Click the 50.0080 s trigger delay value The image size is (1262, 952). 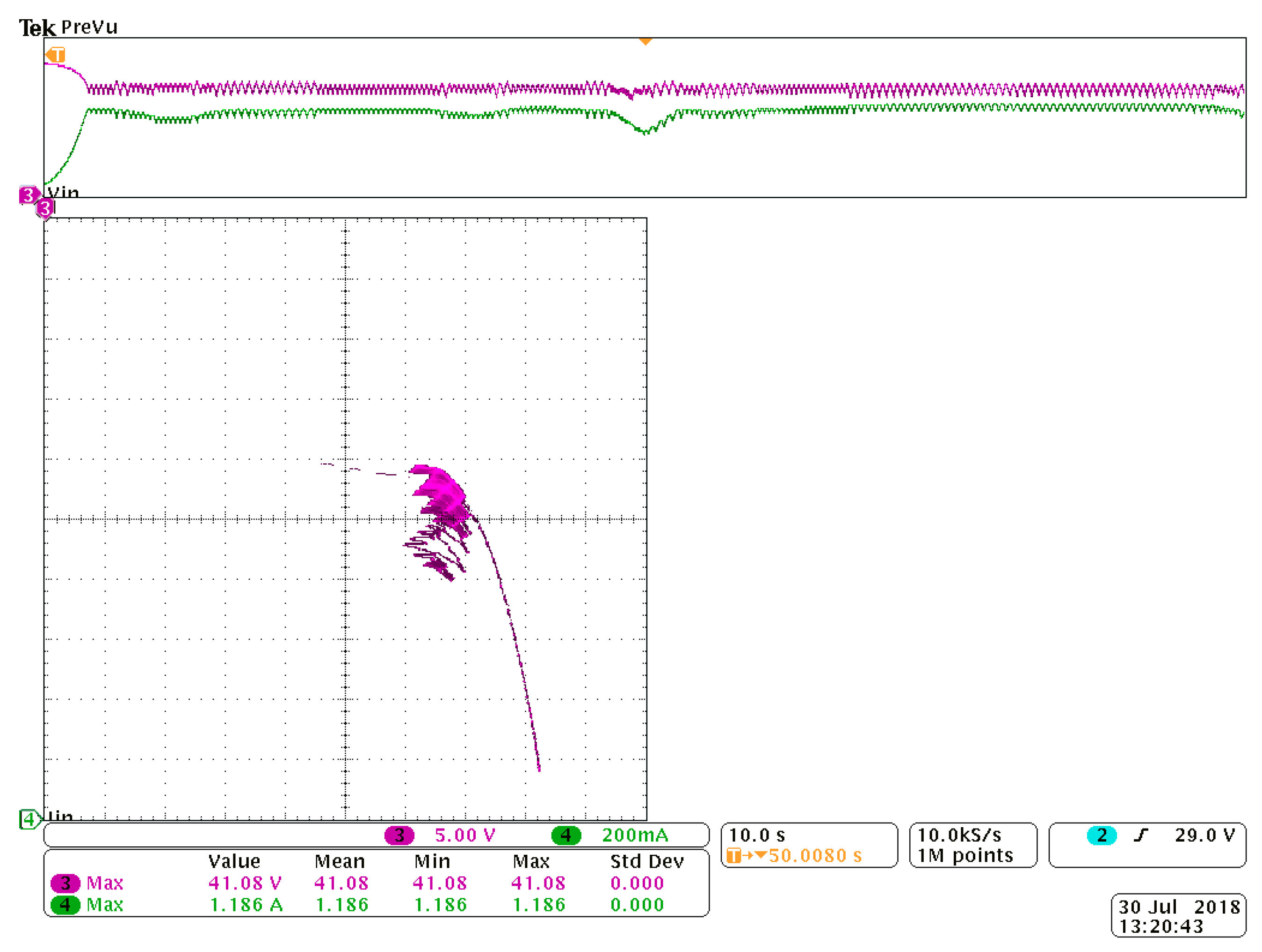point(815,856)
